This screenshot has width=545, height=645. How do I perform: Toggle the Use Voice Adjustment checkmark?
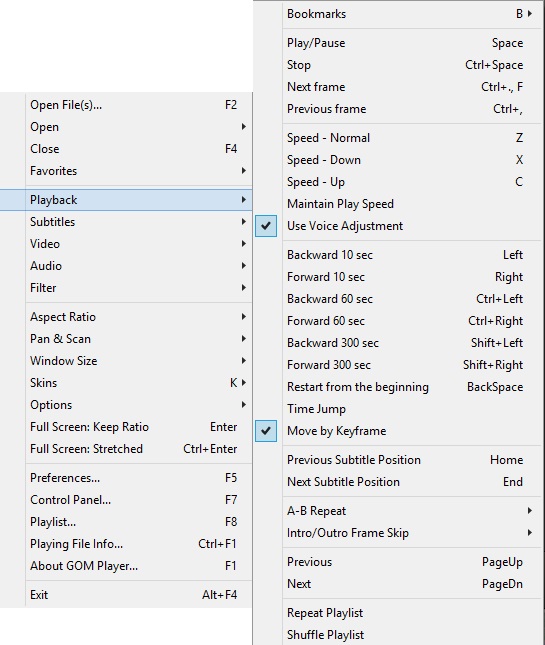pos(397,226)
